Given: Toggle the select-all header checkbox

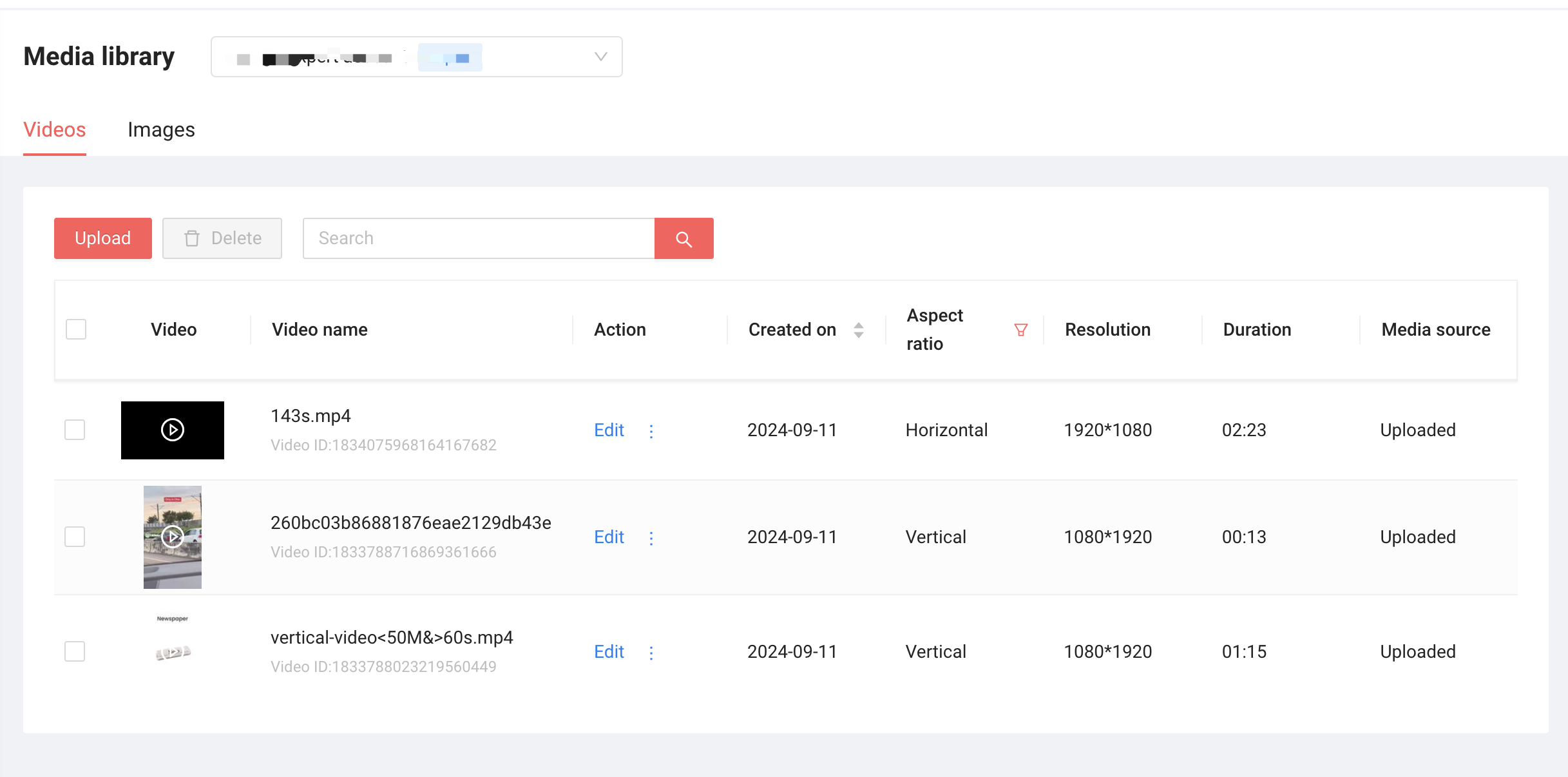Looking at the screenshot, I should (76, 329).
